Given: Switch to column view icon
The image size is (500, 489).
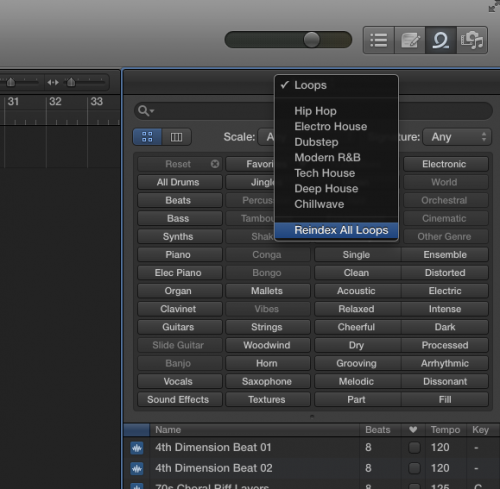Looking at the screenshot, I should pyautogui.click(x=176, y=137).
